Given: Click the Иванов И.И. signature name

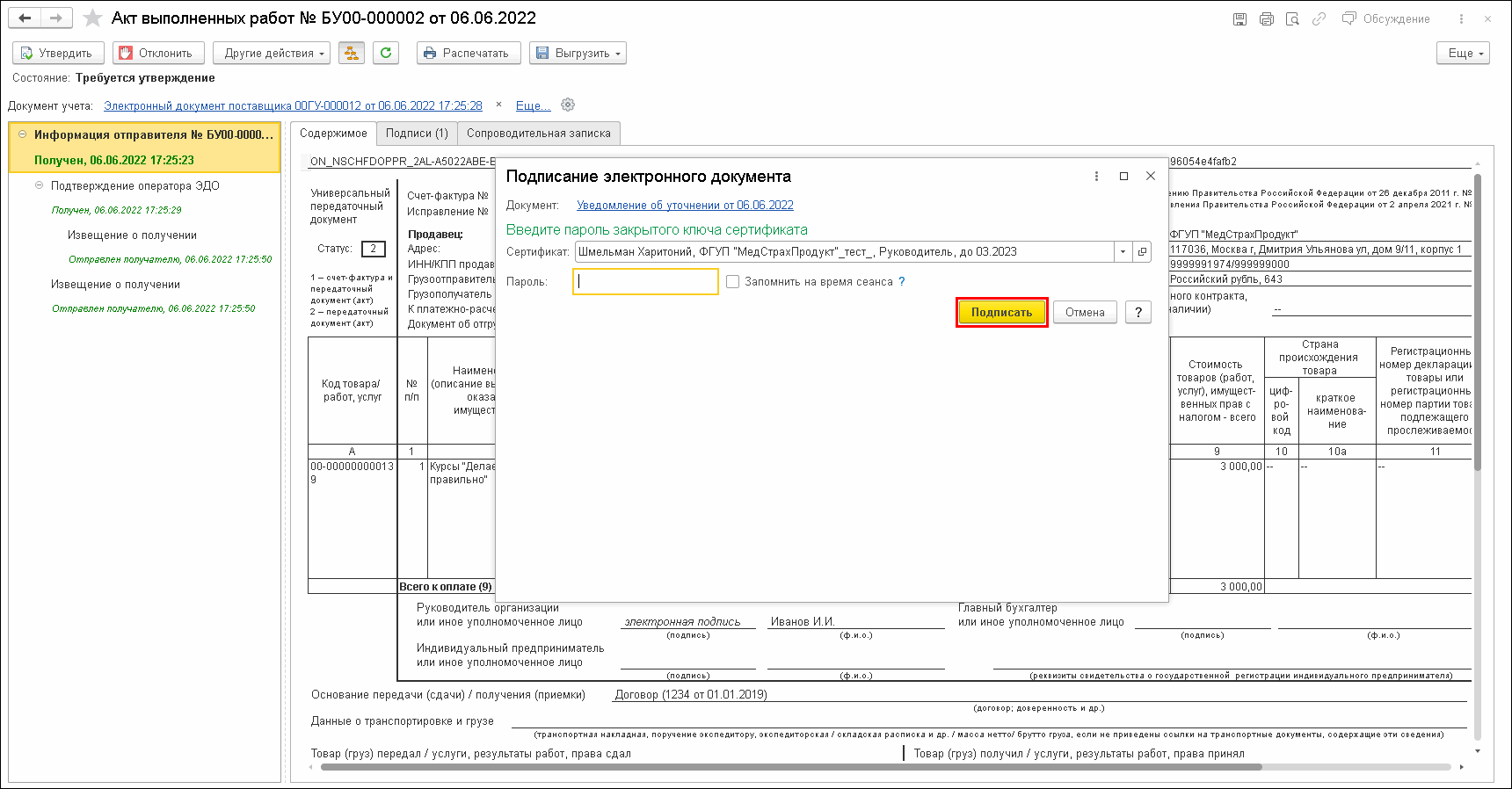Looking at the screenshot, I should (803, 621).
